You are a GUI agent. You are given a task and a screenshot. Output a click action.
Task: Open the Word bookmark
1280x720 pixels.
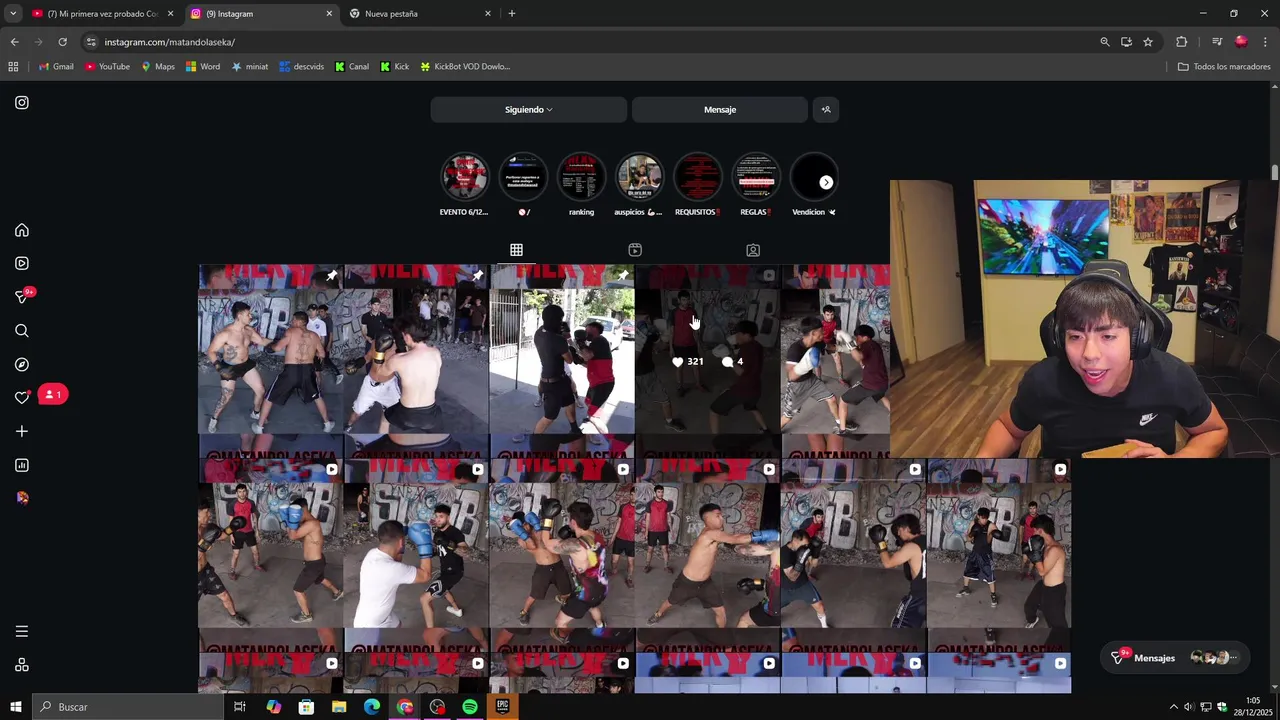tap(203, 67)
